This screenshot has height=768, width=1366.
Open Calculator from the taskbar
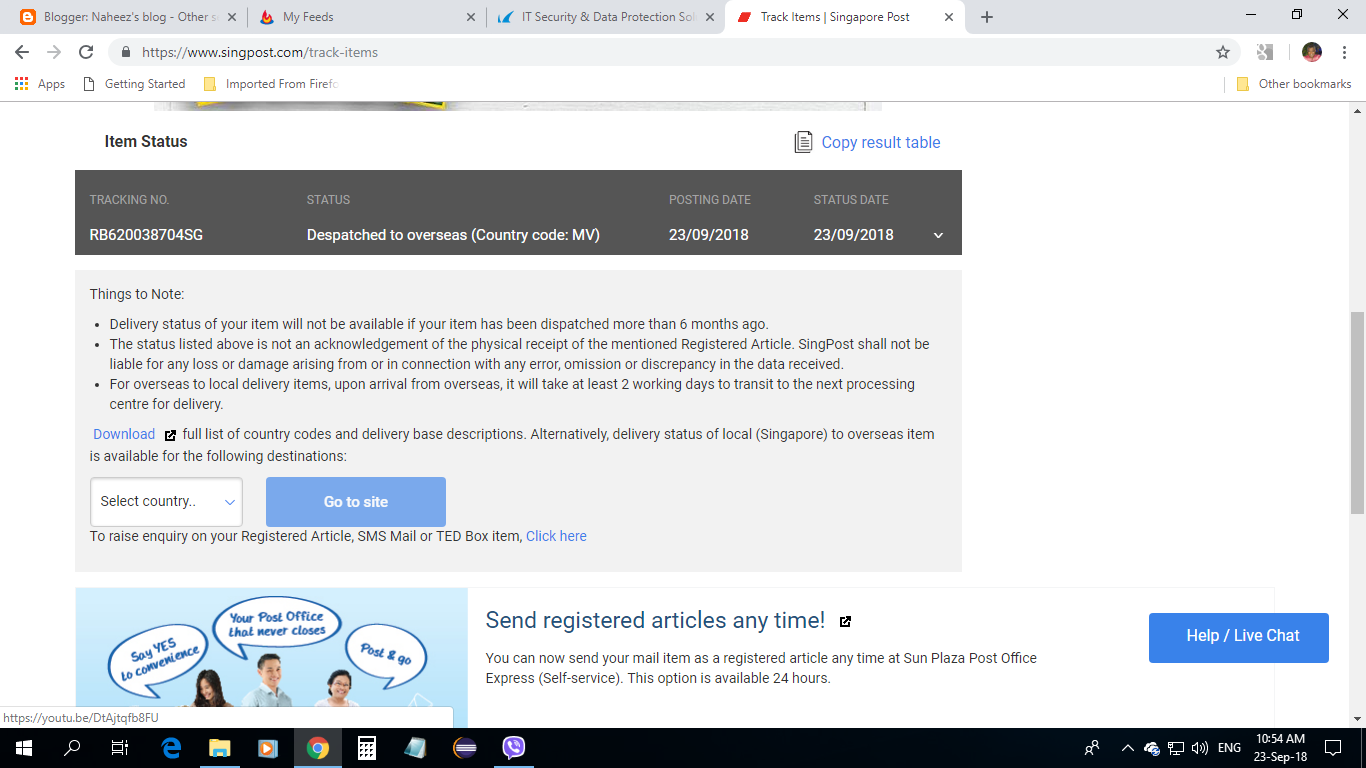click(x=367, y=748)
